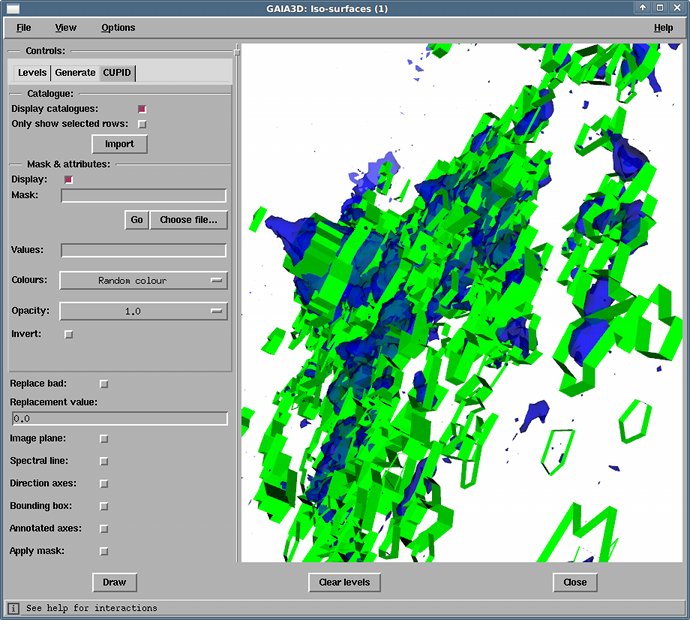Toggle Display catalogues checkbox
The width and height of the screenshot is (690, 620).
[x=142, y=109]
